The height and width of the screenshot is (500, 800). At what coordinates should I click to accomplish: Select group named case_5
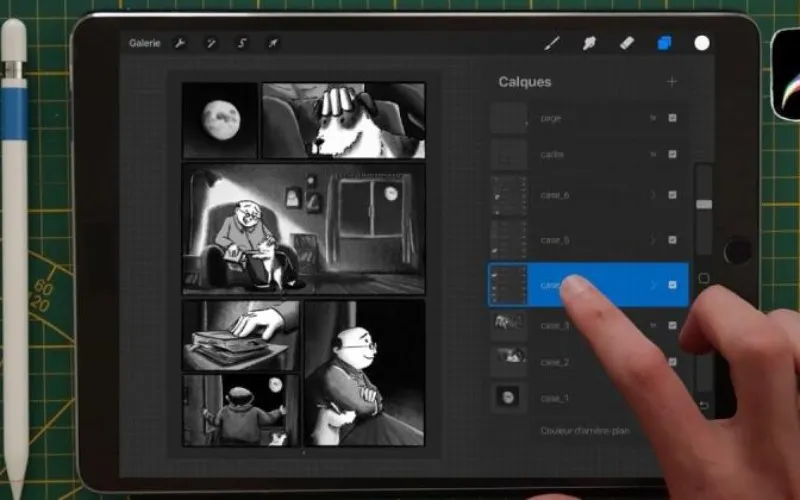point(555,240)
